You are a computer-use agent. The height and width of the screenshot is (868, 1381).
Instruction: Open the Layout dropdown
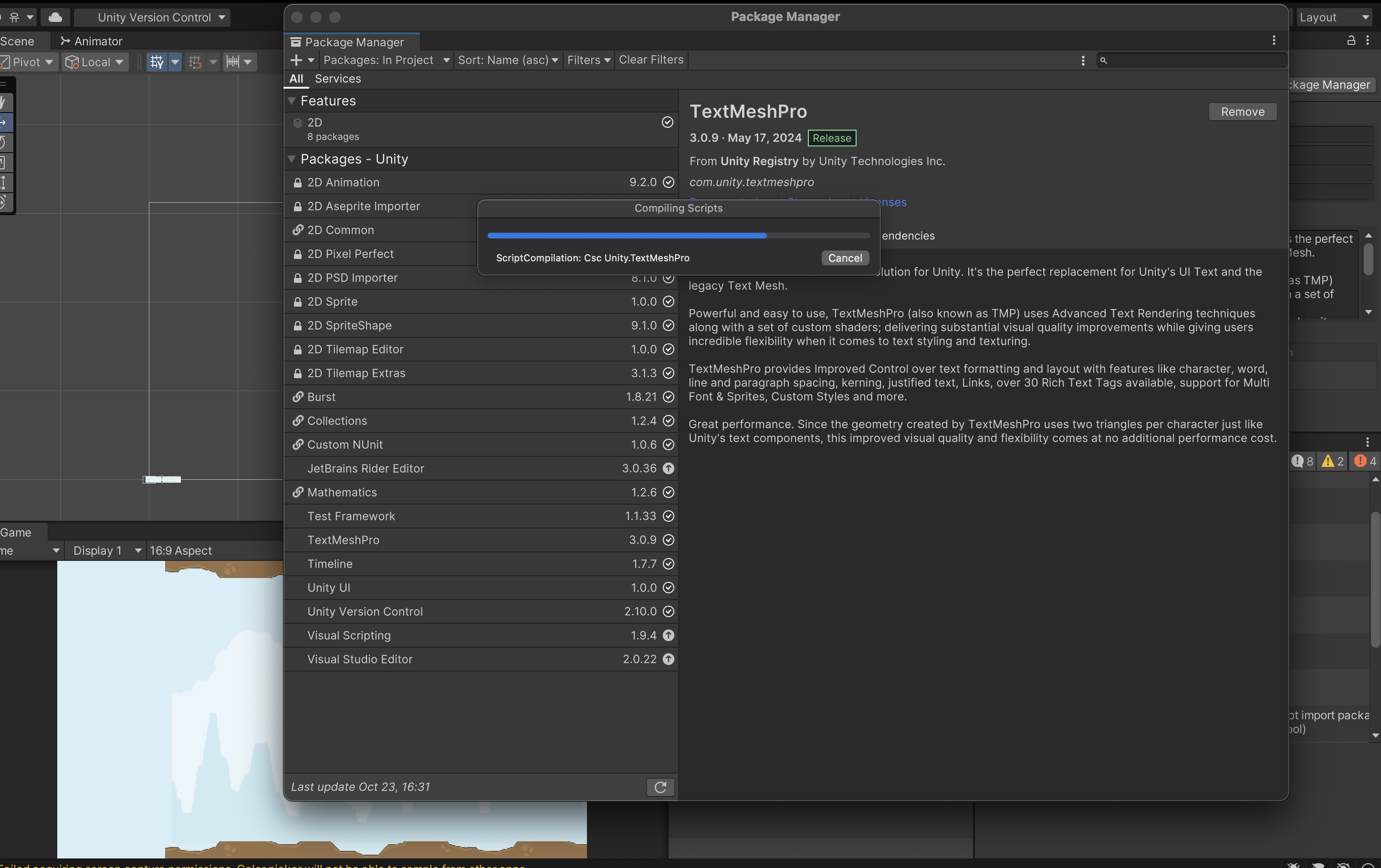pyautogui.click(x=1334, y=17)
